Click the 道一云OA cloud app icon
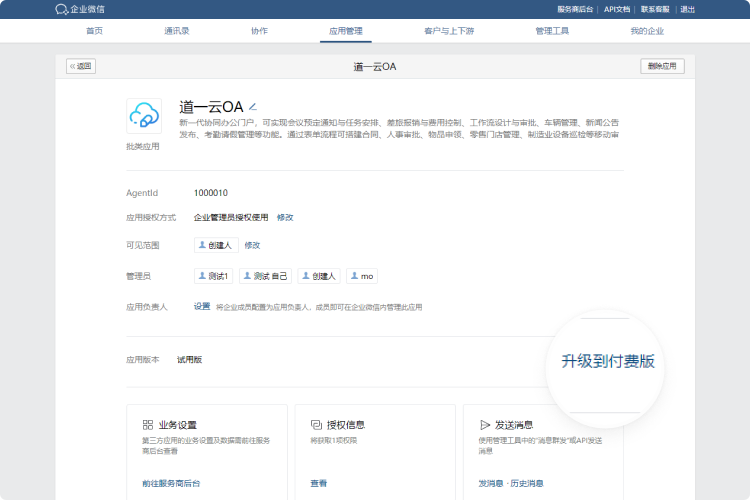The width and height of the screenshot is (750, 500). point(144,115)
